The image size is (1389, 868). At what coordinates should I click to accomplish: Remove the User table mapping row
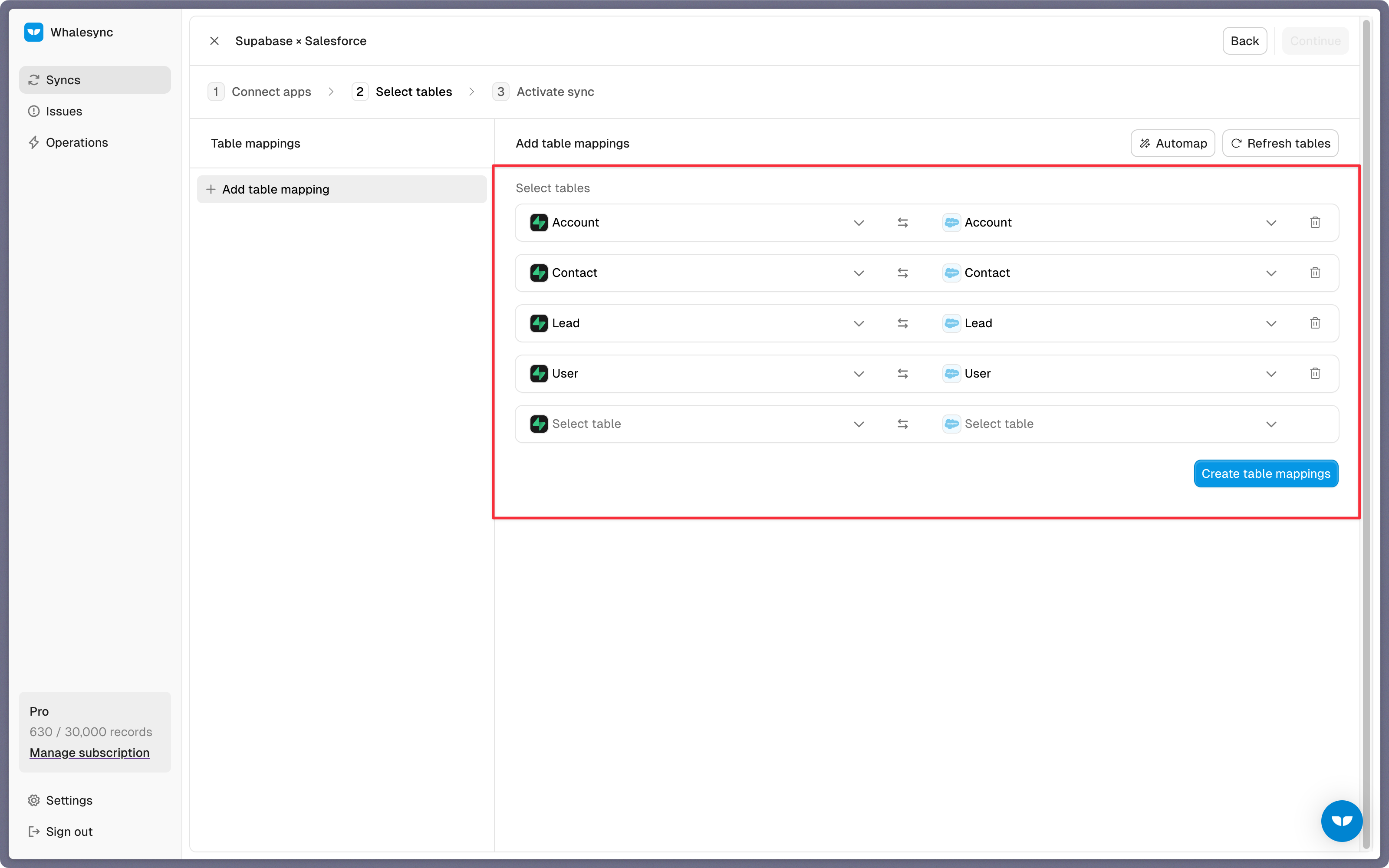[1315, 374]
